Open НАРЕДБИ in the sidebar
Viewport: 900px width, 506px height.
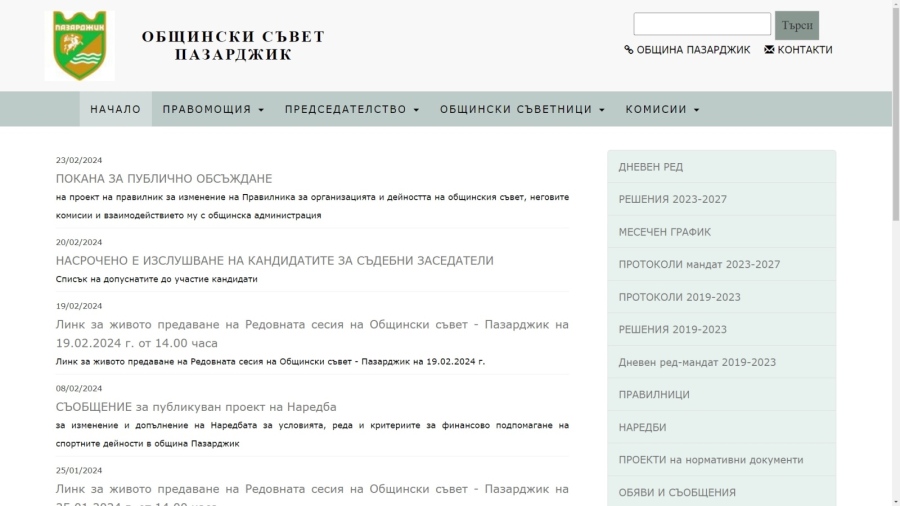tap(721, 427)
